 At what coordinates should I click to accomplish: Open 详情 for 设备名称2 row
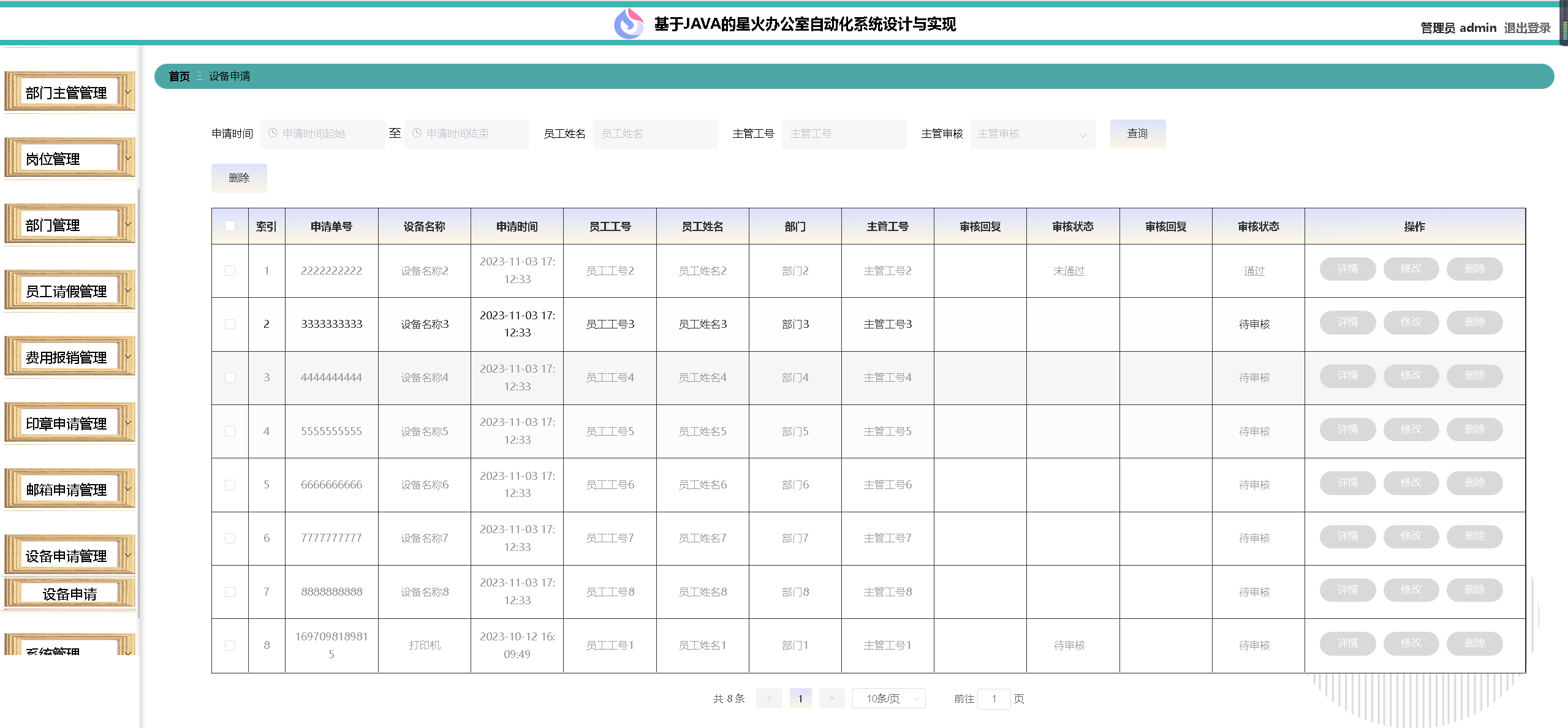(1347, 269)
